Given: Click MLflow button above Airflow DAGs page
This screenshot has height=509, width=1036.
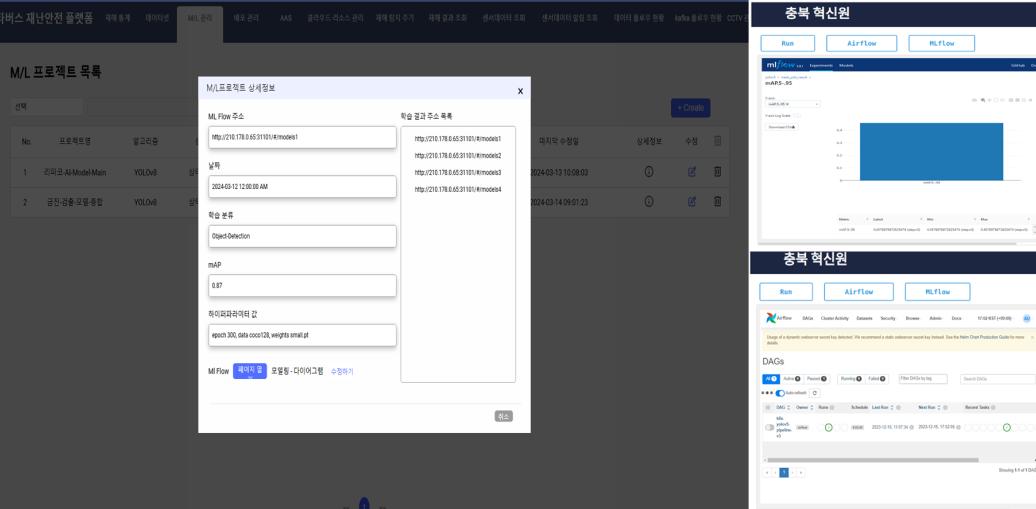Looking at the screenshot, I should pyautogui.click(x=938, y=292).
